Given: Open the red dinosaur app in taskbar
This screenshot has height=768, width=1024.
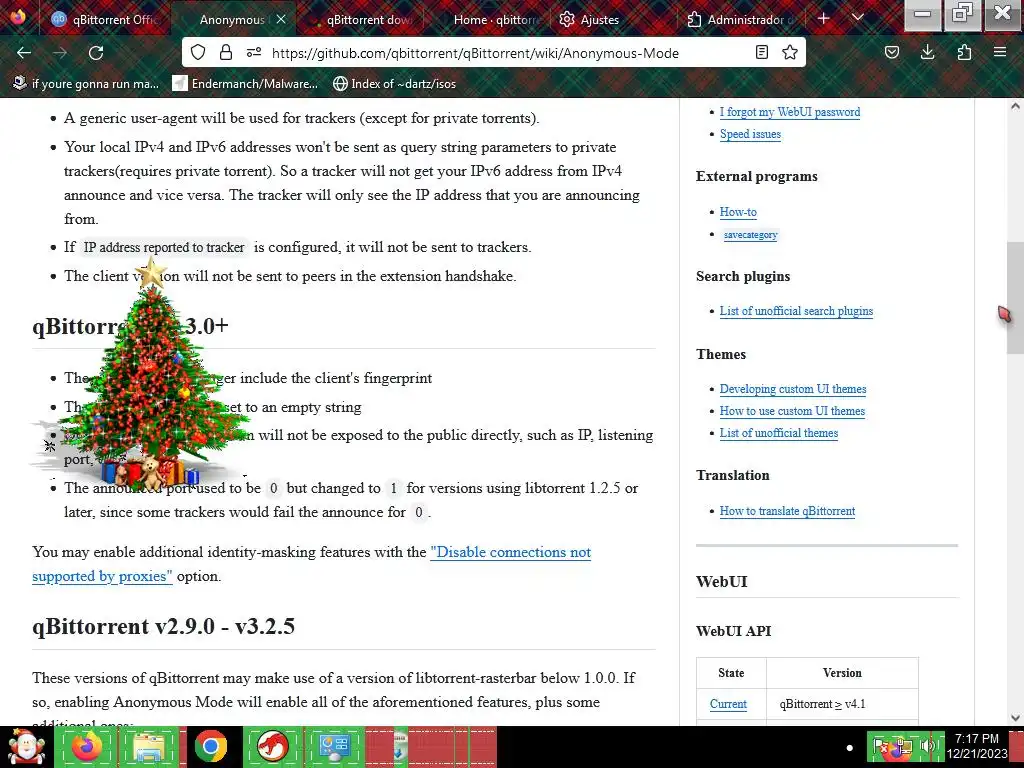Looking at the screenshot, I should (273, 746).
